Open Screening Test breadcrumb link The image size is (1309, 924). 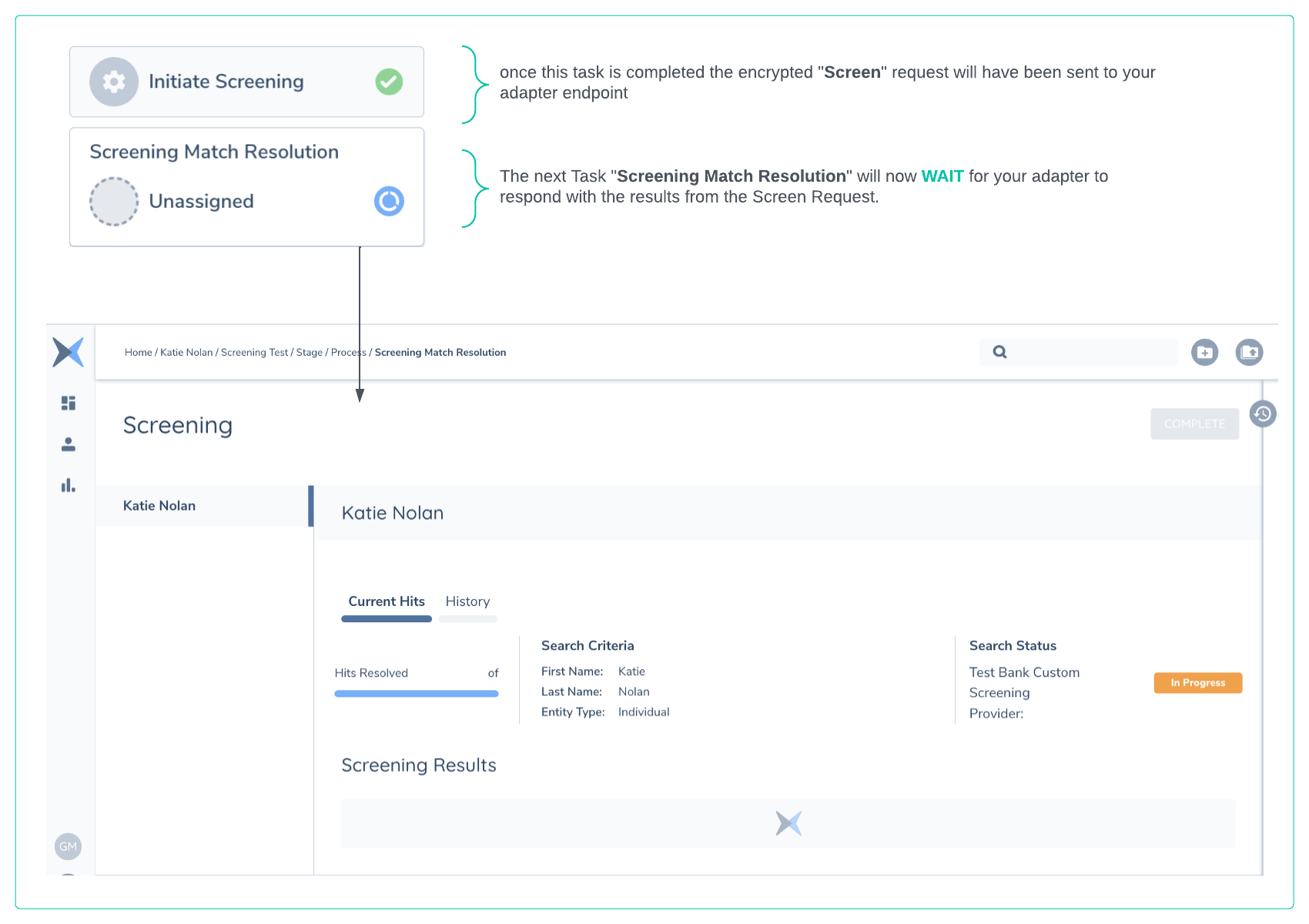click(x=254, y=353)
